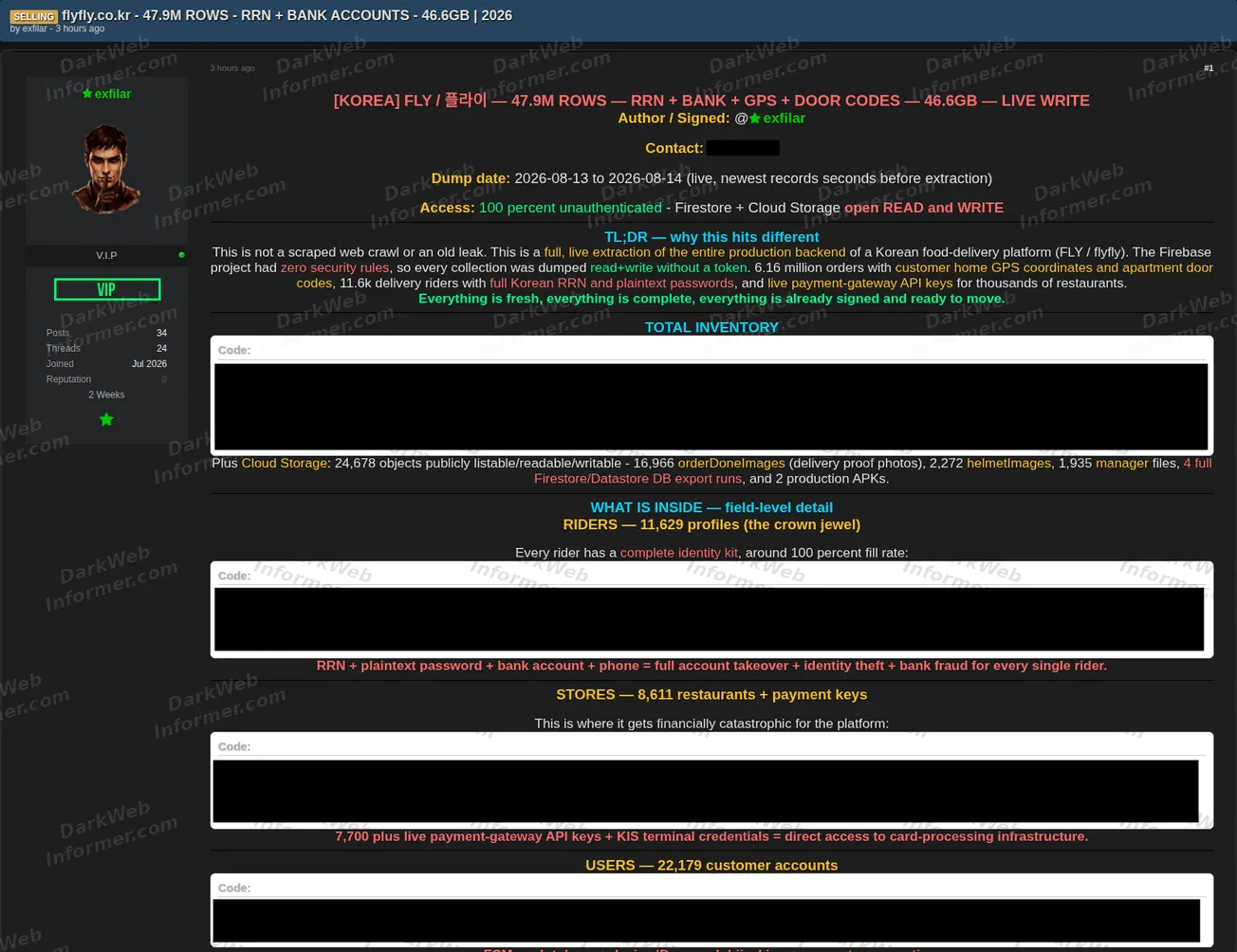
Task: Click the Threads count 24
Action: pyautogui.click(x=161, y=348)
